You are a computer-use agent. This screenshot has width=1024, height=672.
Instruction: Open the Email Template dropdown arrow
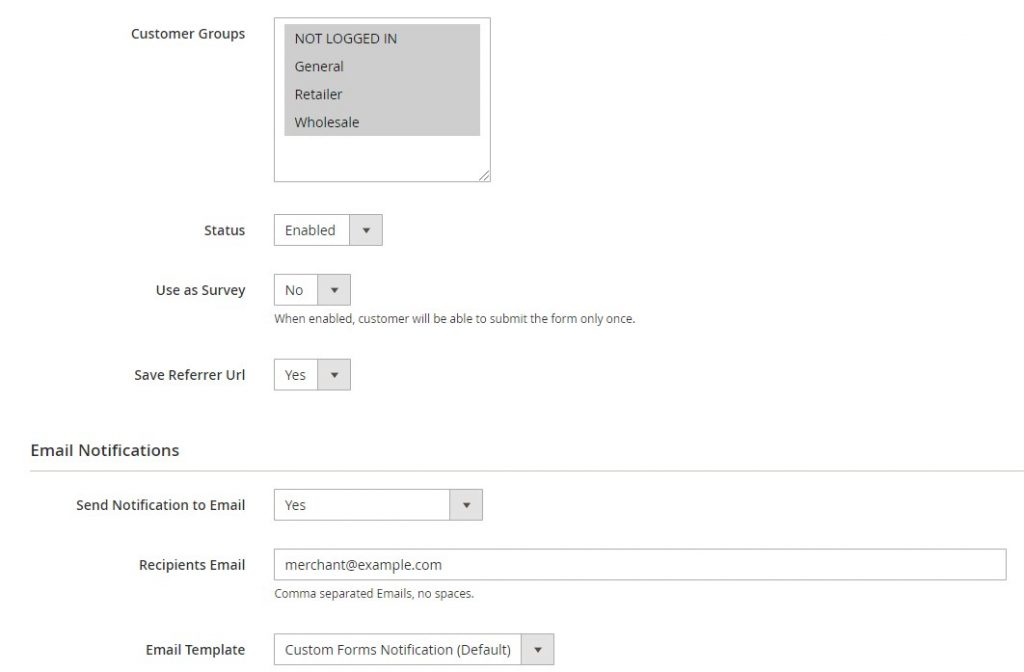[538, 649]
